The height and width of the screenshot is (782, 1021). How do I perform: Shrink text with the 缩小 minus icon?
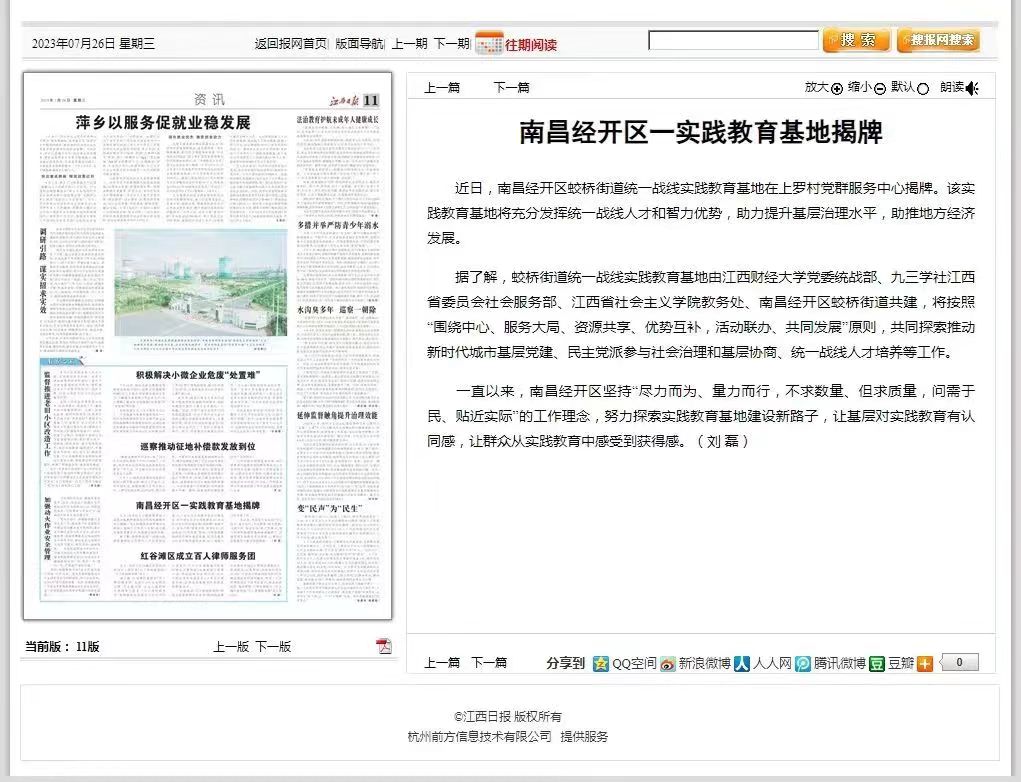coord(880,88)
